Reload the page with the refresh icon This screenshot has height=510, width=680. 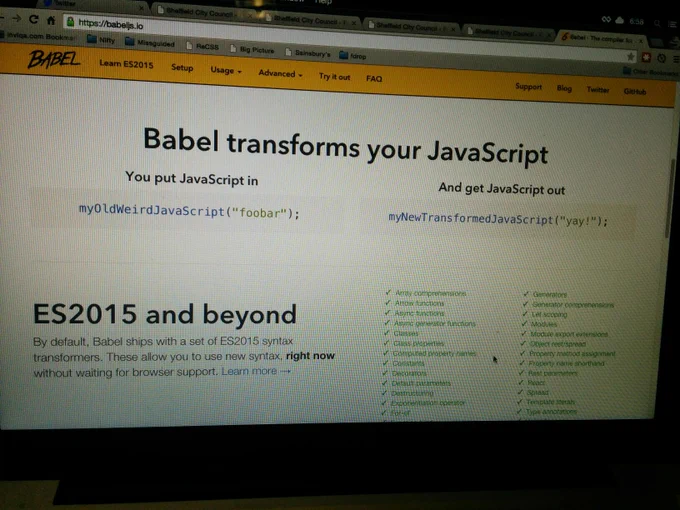[x=33, y=19]
